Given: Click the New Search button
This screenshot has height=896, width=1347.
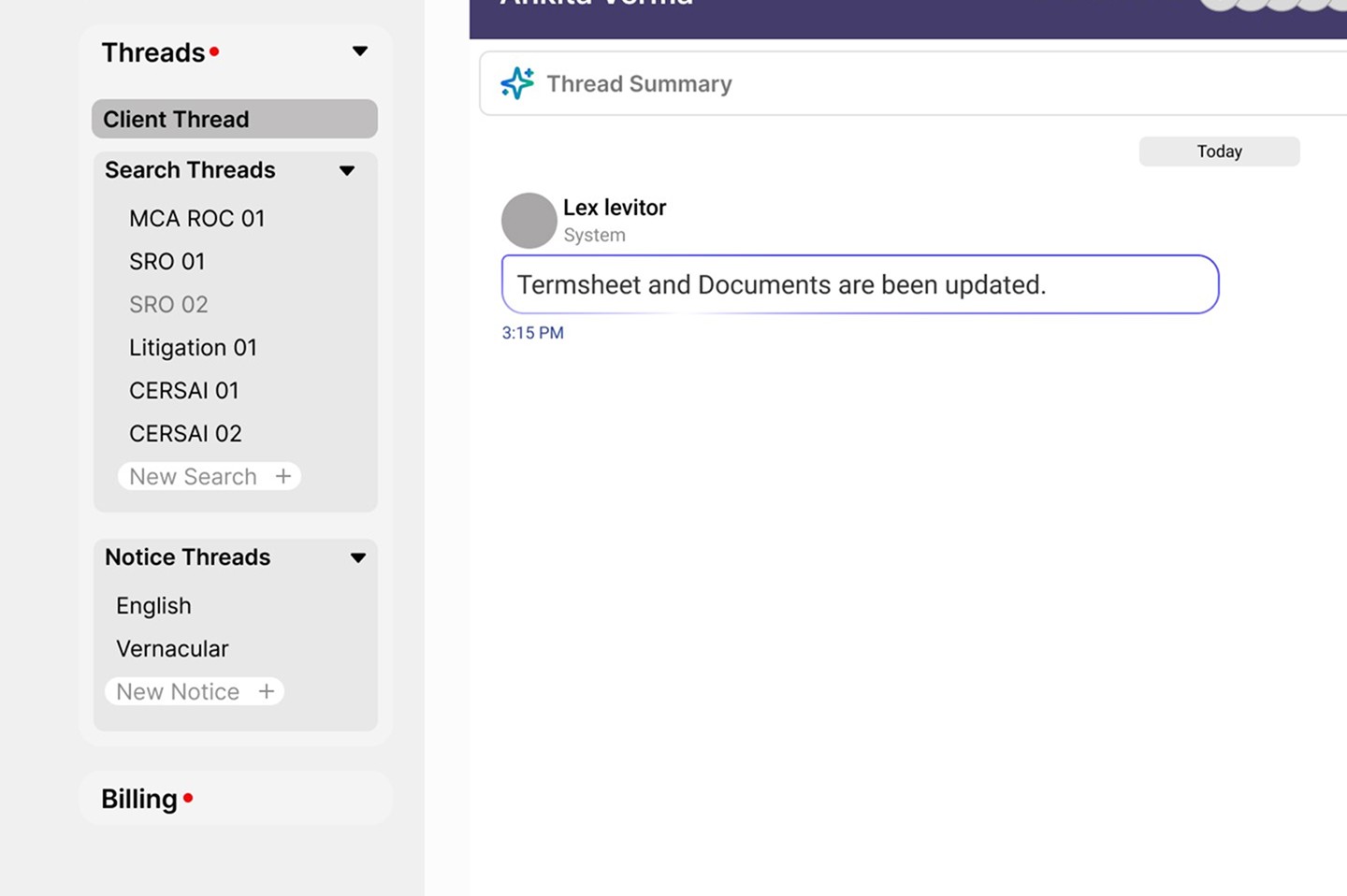Looking at the screenshot, I should pos(209,476).
